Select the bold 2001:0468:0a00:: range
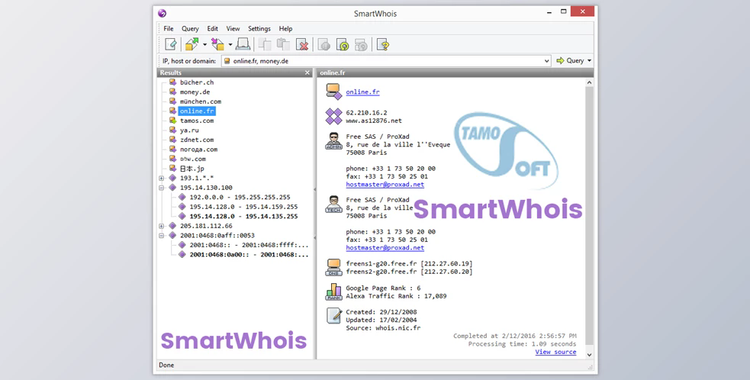Screen dimensions: 750x380 click(x=249, y=255)
